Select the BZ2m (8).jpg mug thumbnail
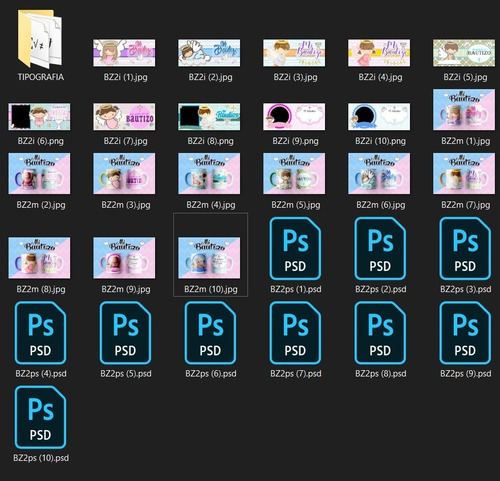Image resolution: width=500 pixels, height=481 pixels. 39,258
